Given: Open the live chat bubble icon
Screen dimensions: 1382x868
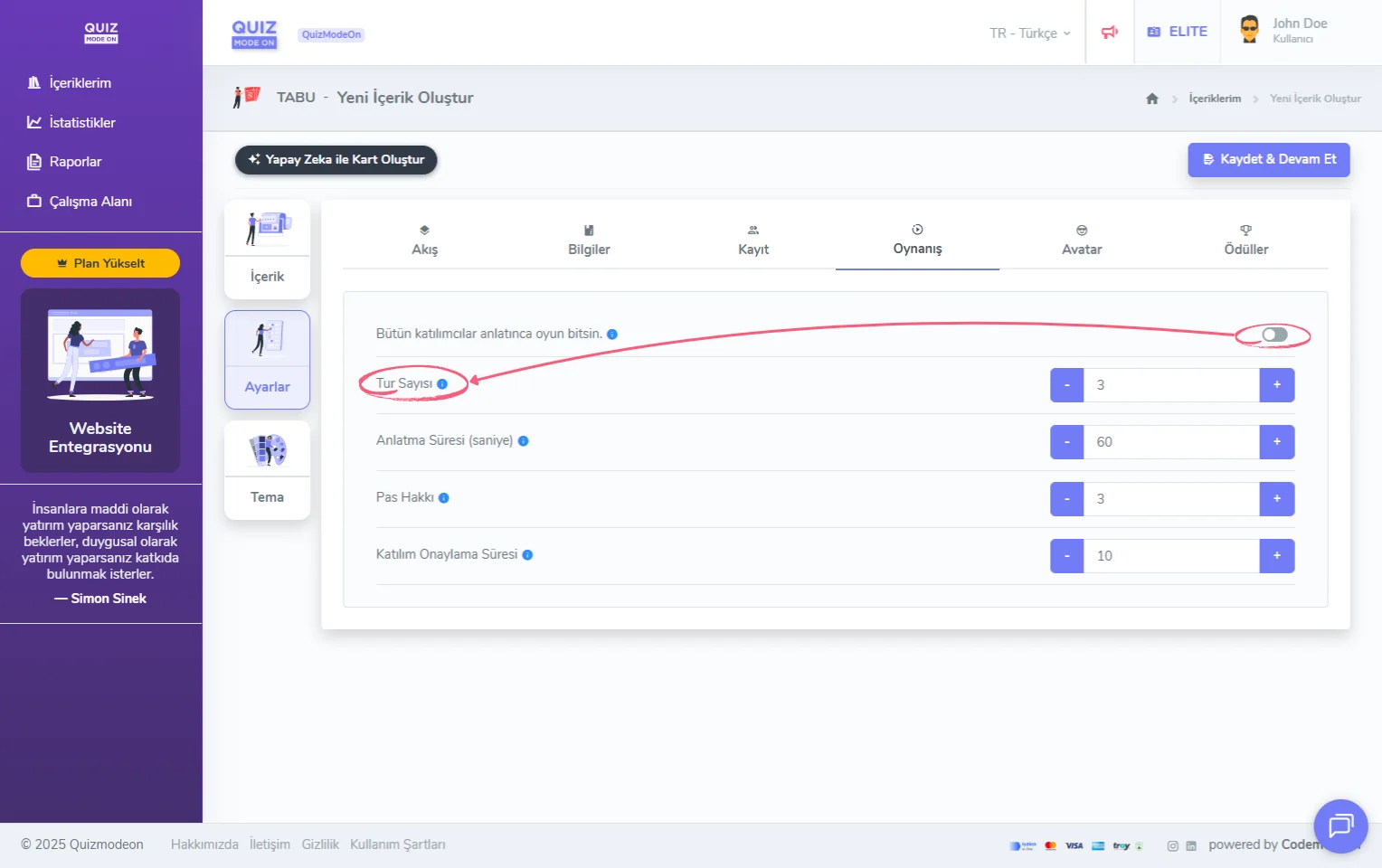Looking at the screenshot, I should [x=1339, y=826].
